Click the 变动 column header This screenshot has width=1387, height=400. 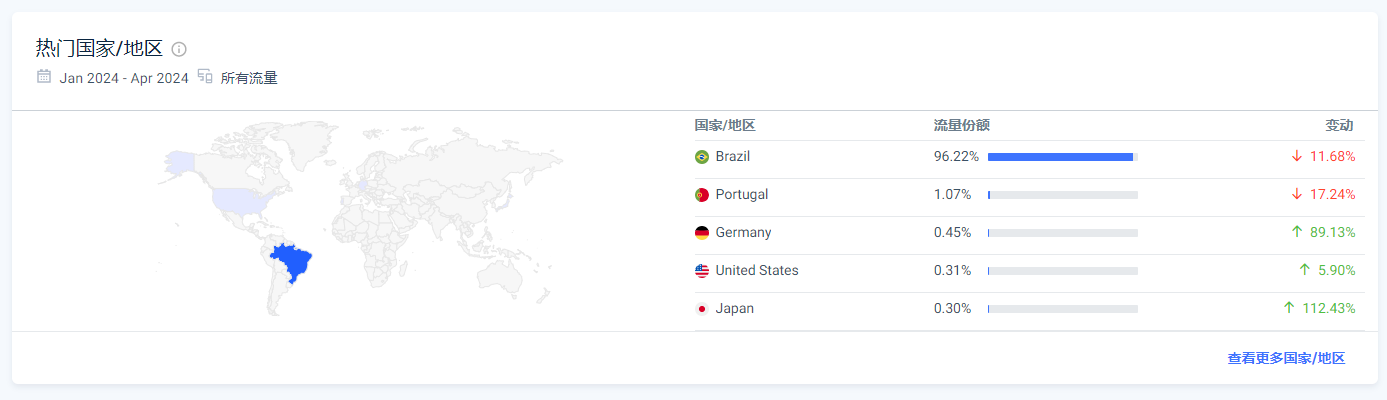tap(1339, 125)
